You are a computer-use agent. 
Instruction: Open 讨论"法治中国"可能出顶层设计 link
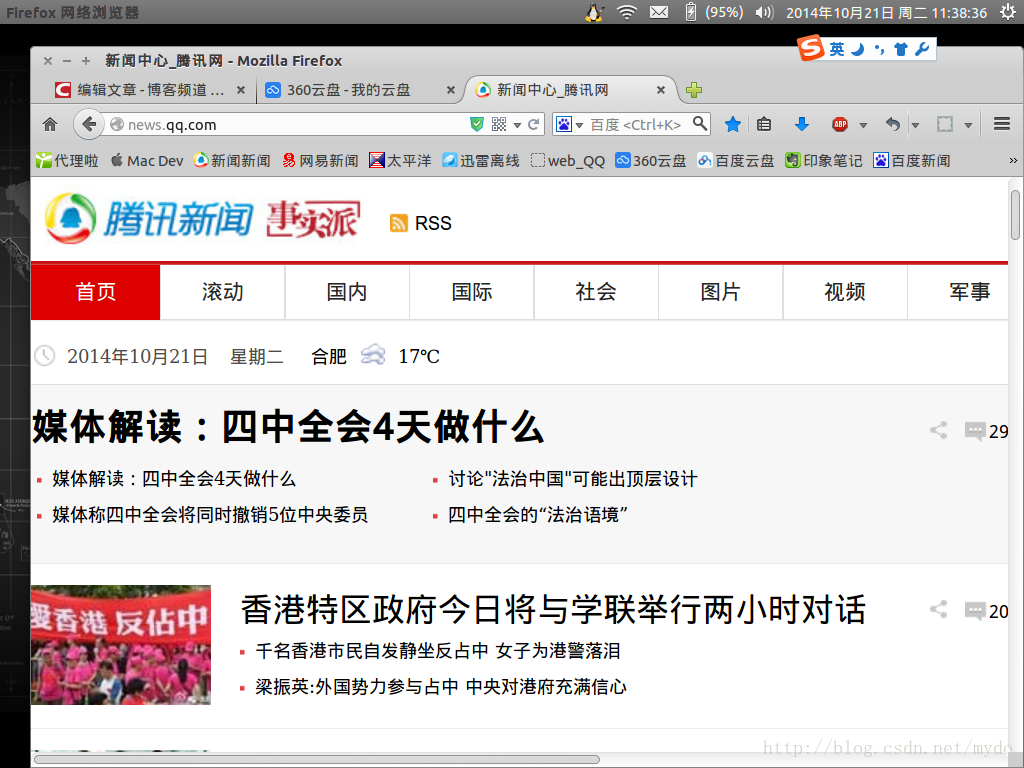click(573, 479)
